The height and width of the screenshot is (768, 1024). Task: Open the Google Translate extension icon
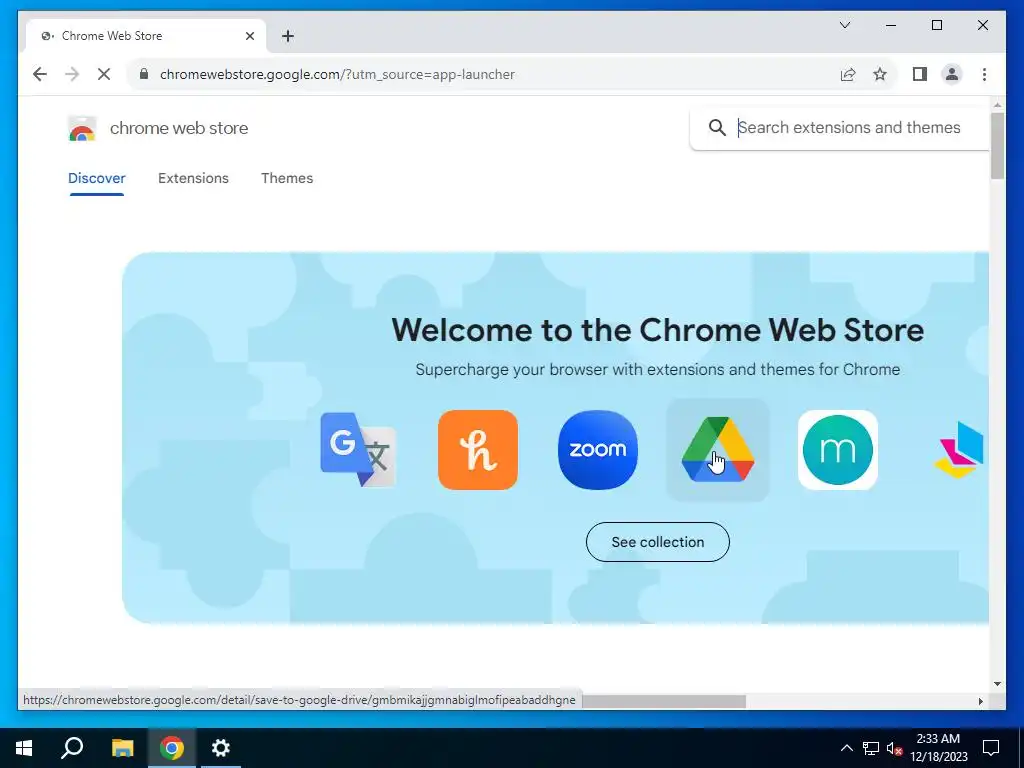tap(358, 449)
